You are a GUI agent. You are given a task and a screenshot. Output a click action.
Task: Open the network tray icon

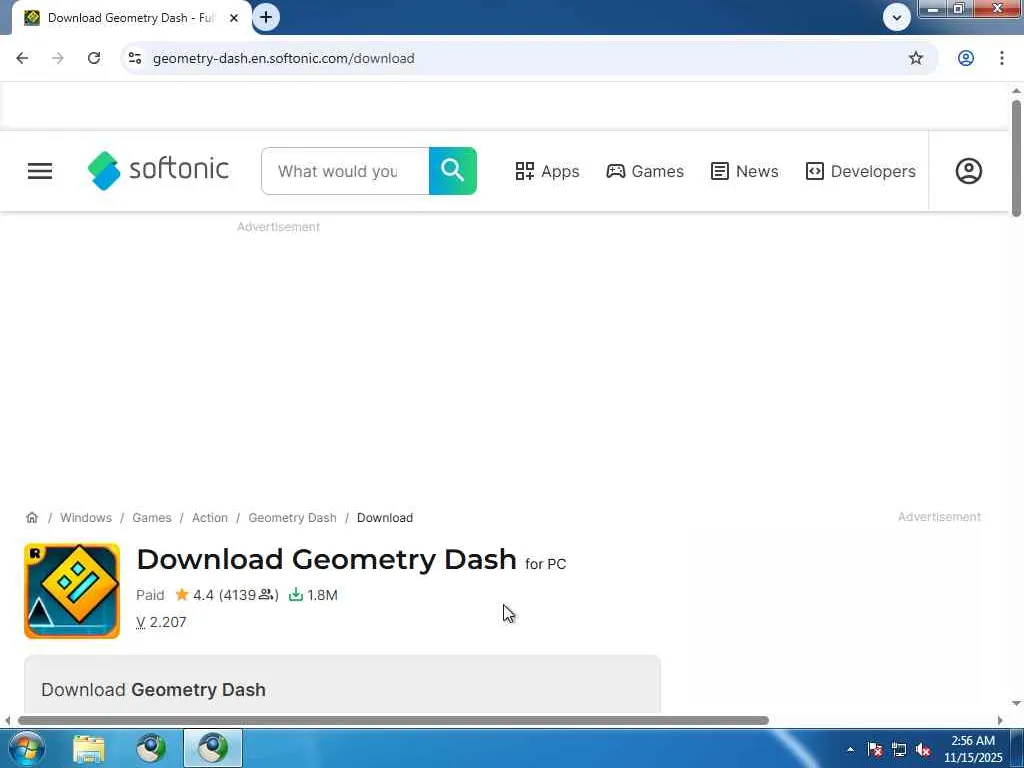click(899, 749)
